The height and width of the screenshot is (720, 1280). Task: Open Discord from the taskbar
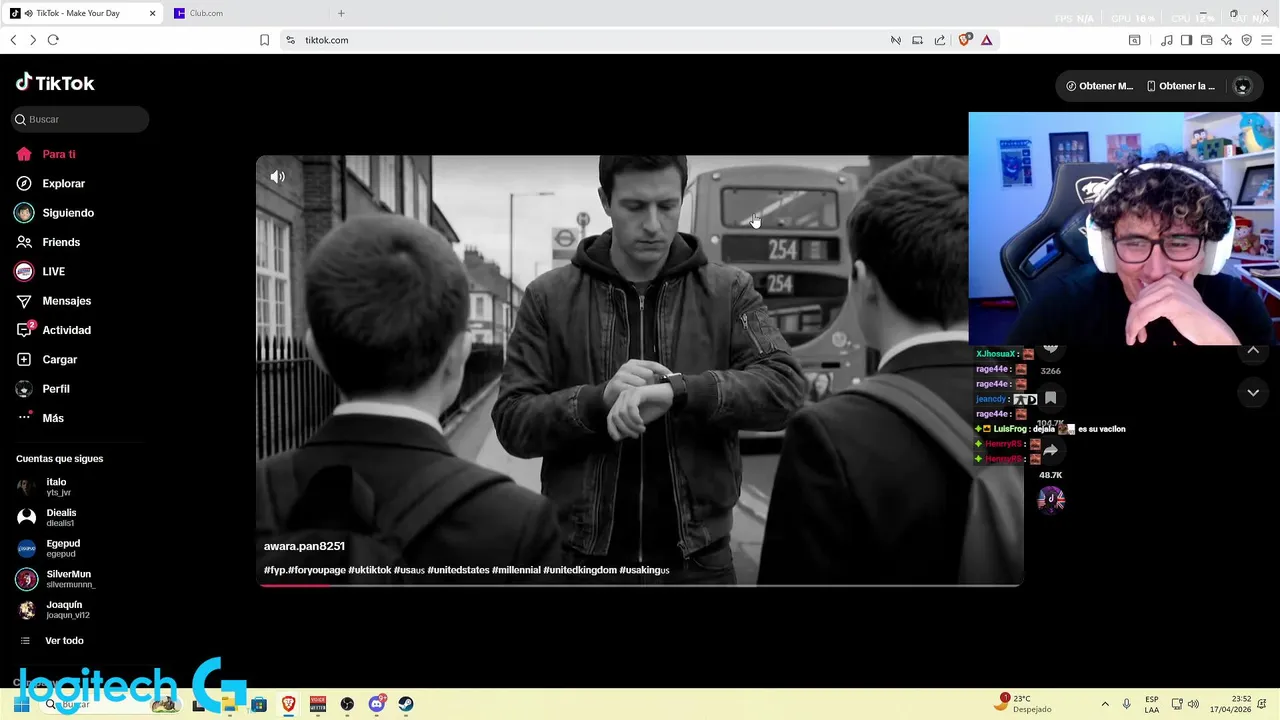[377, 704]
